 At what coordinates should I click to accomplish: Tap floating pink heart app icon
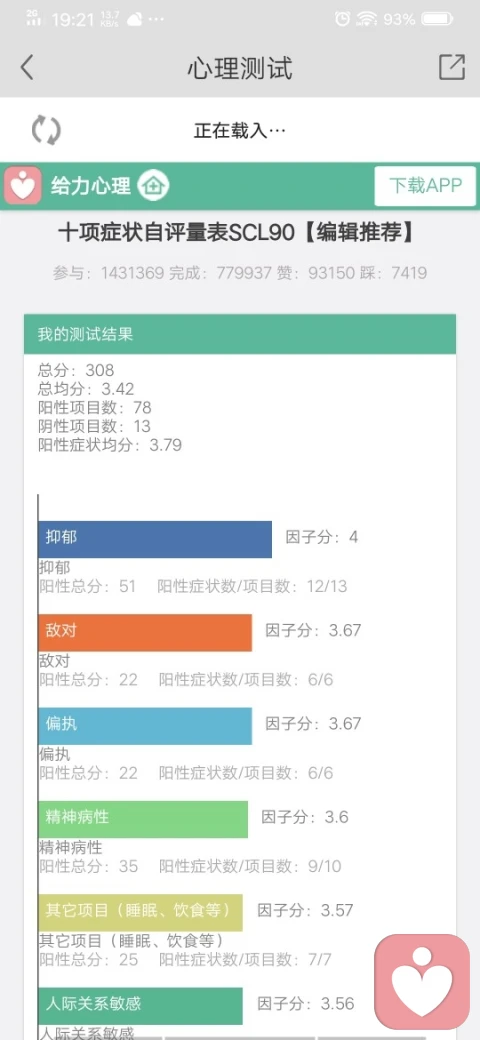[x=422, y=980]
